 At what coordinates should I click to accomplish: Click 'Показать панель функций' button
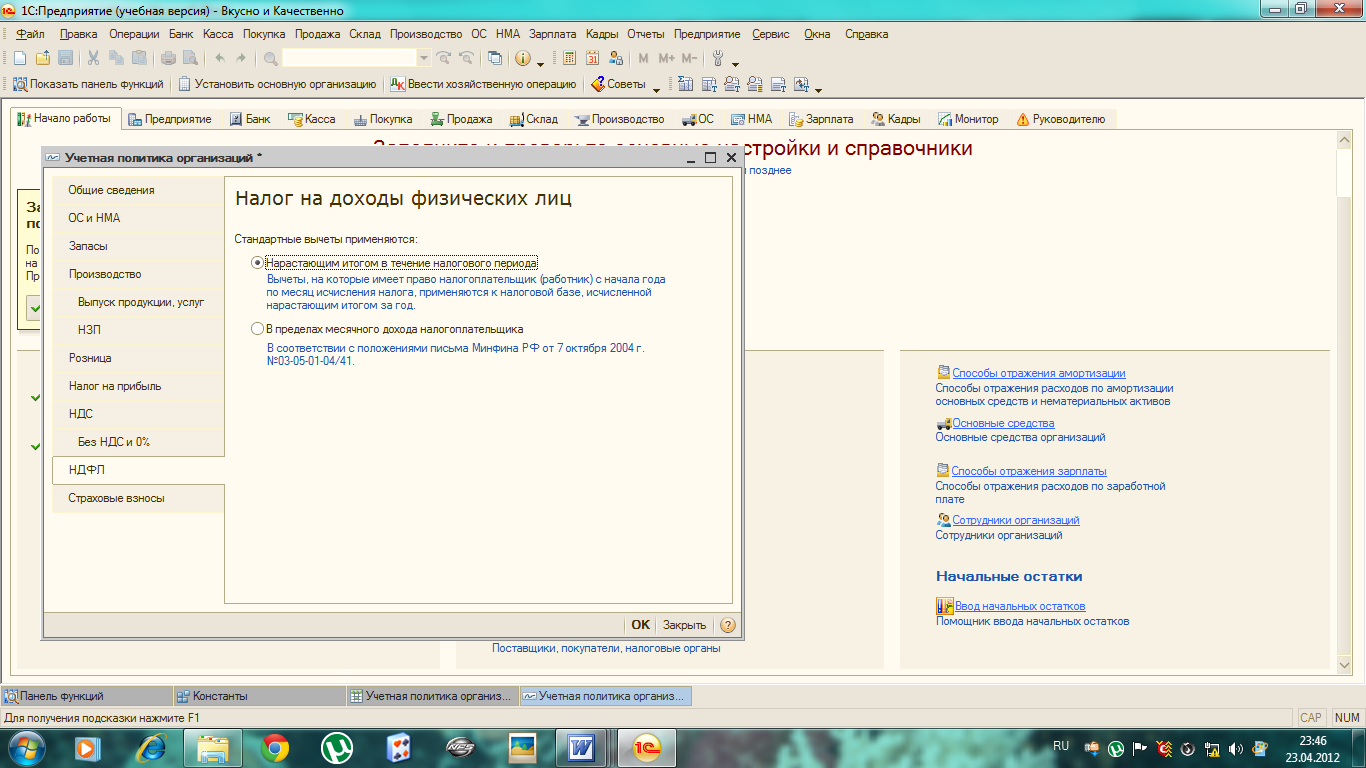point(88,84)
